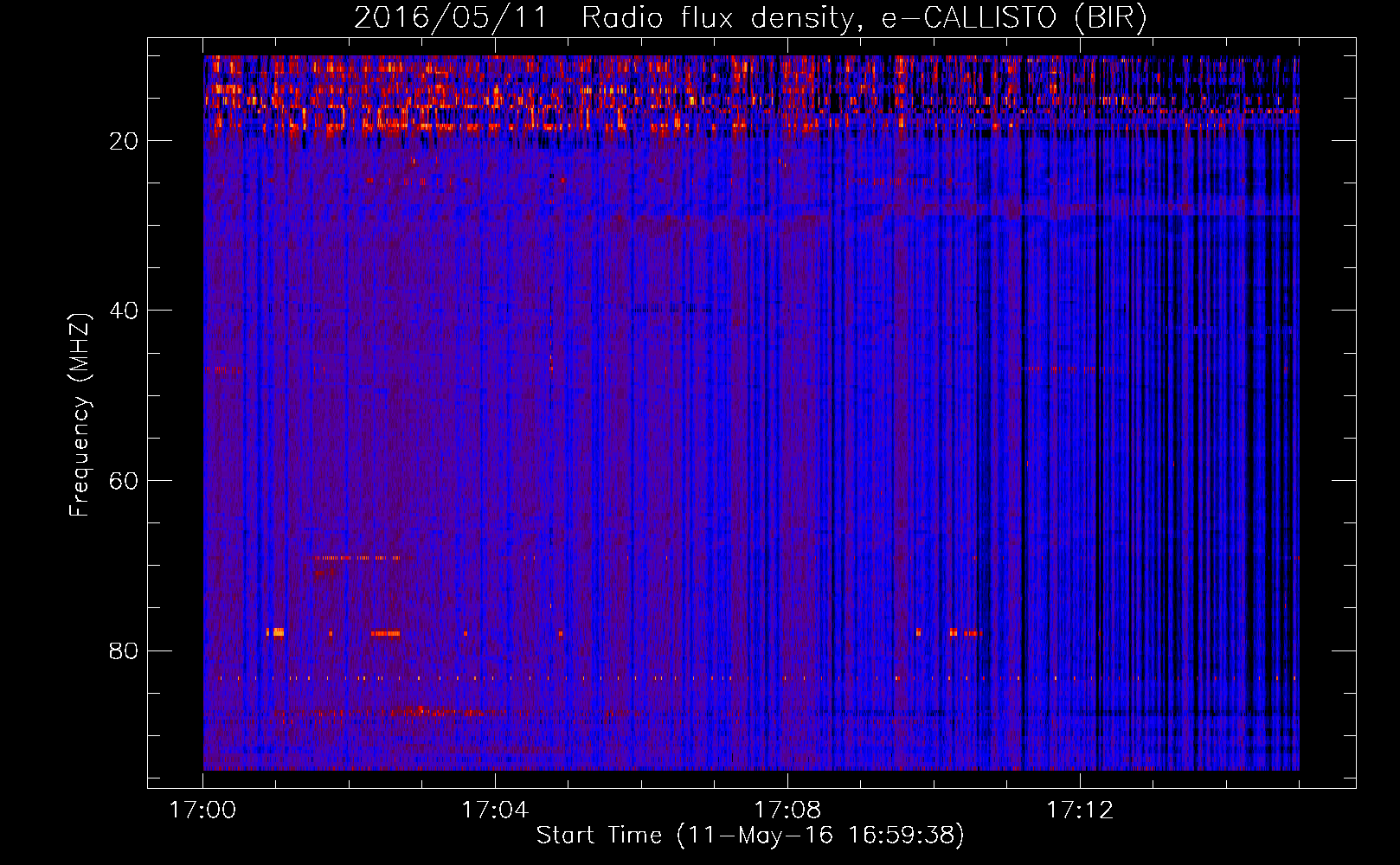Click the '20' frequency tick label
Image resolution: width=1400 pixels, height=865 pixels.
tap(125, 141)
